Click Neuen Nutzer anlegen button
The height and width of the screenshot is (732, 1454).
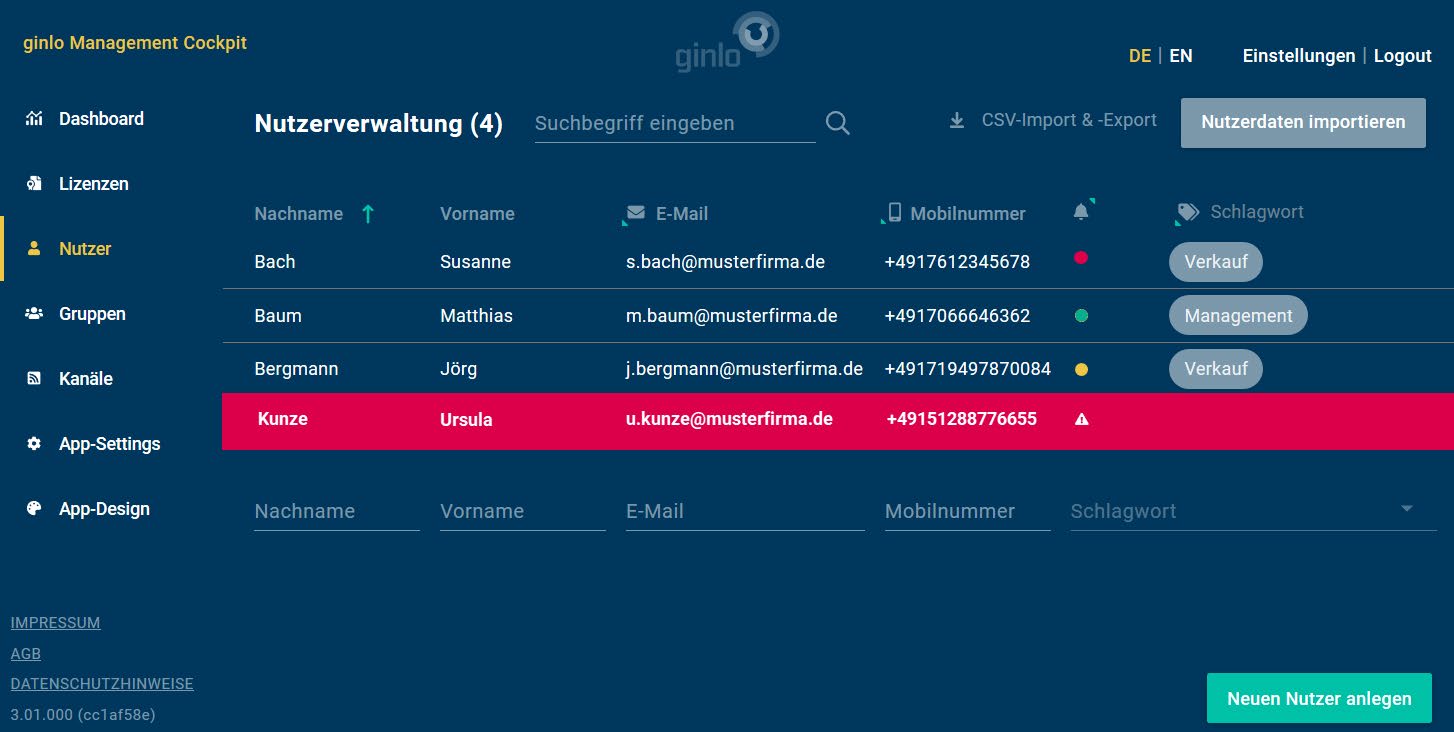tap(1319, 699)
